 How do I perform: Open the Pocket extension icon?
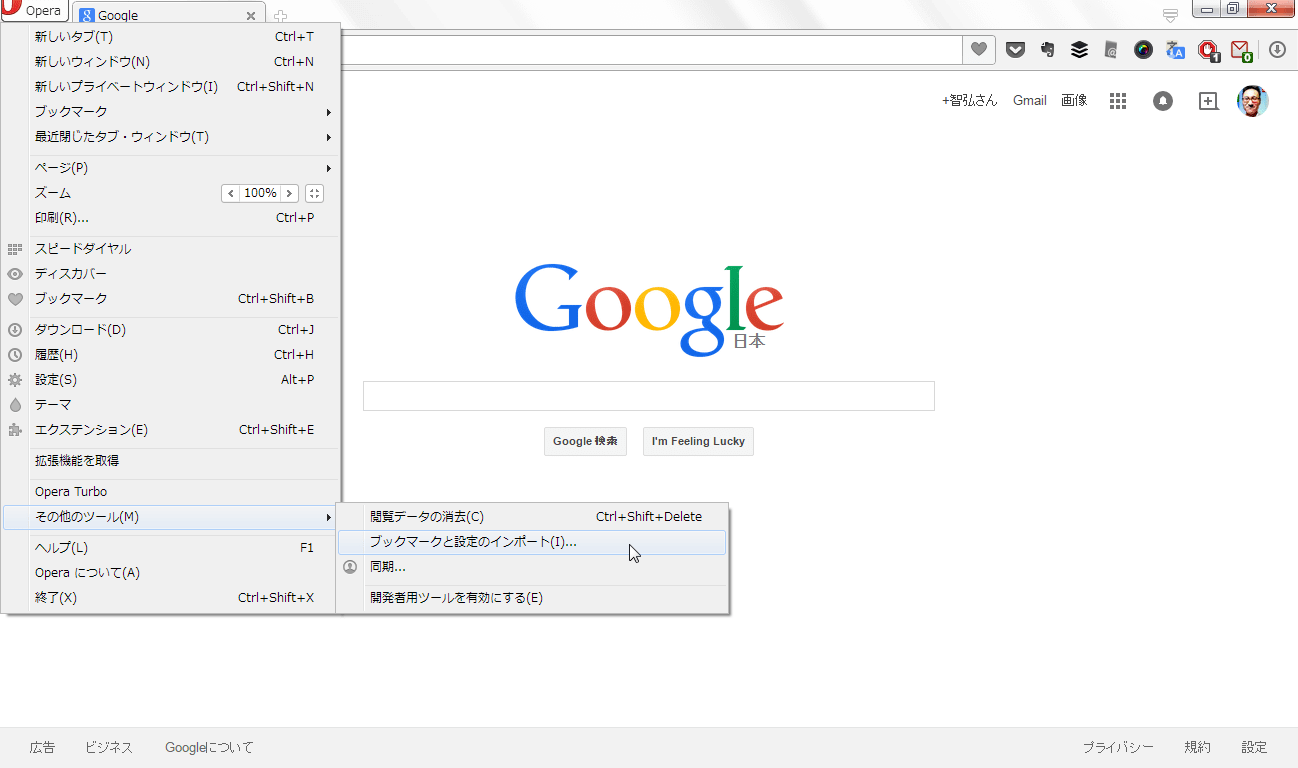coord(1015,49)
